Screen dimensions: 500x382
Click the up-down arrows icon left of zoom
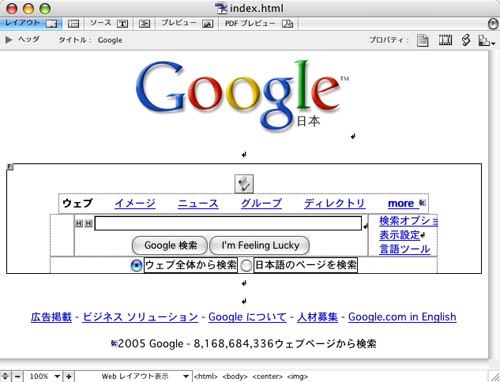[5, 376]
